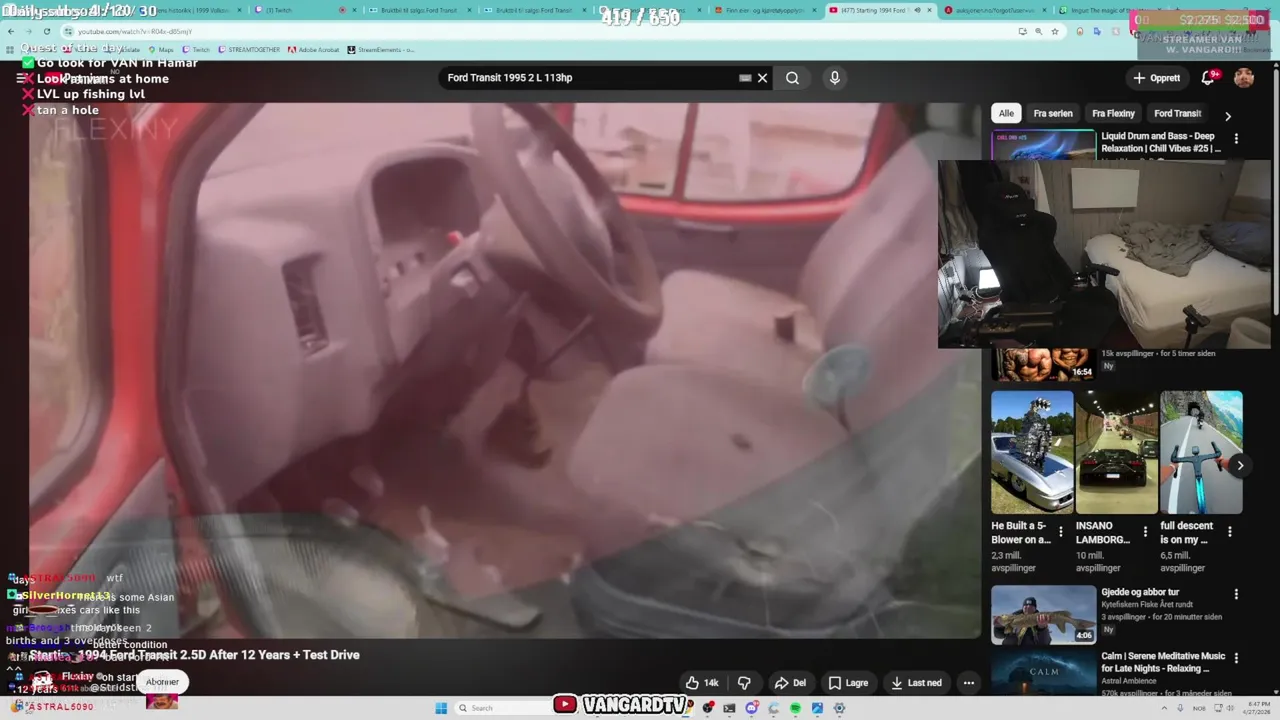Advance the Shorts shelf with next arrow
Screen dimensions: 1280x720
[1240, 465]
